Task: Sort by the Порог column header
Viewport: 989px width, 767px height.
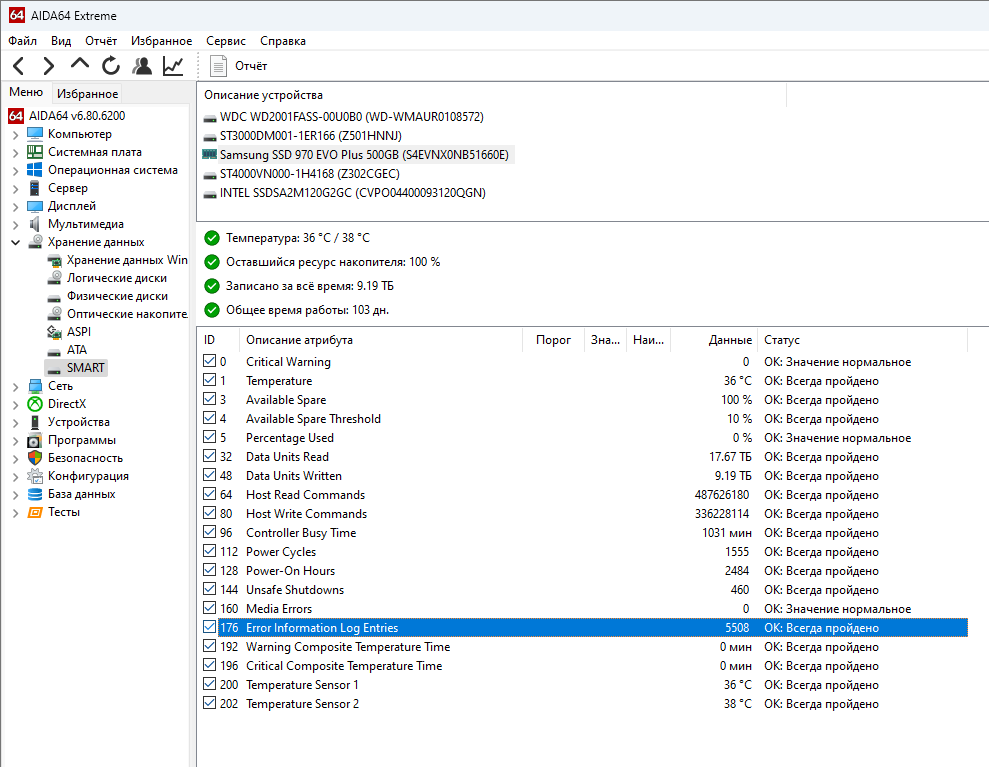Action: coord(553,340)
